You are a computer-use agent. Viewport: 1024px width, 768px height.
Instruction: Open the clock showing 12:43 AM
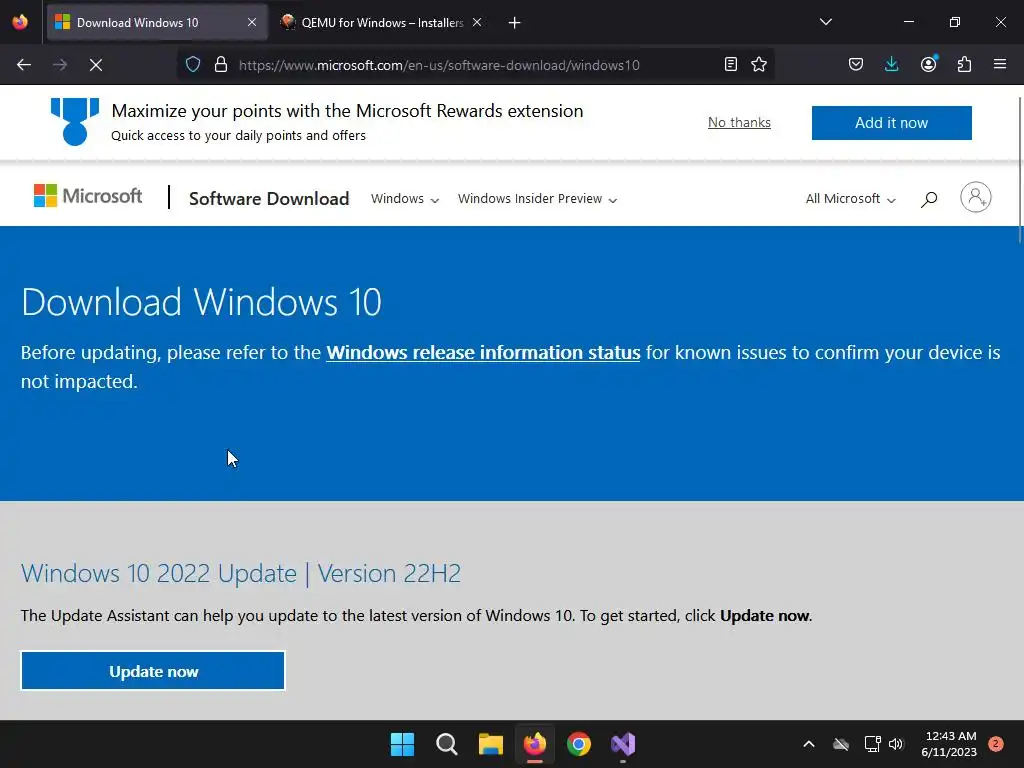949,744
